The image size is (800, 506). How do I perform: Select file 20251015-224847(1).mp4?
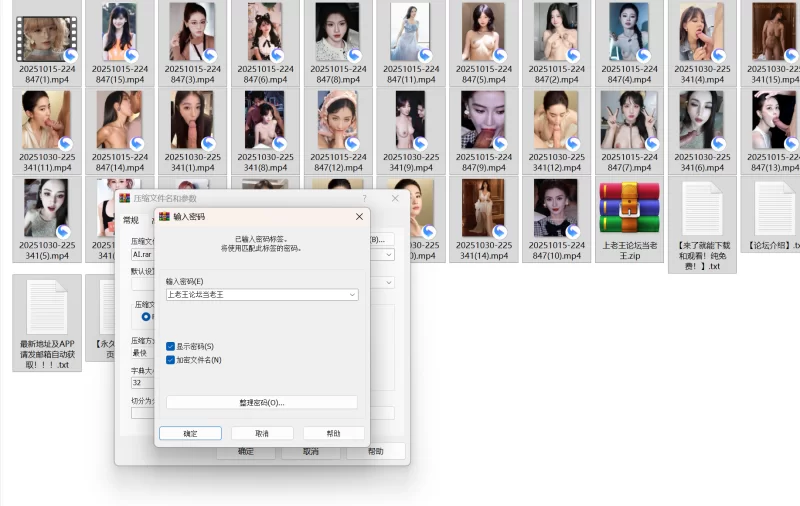tap(47, 43)
